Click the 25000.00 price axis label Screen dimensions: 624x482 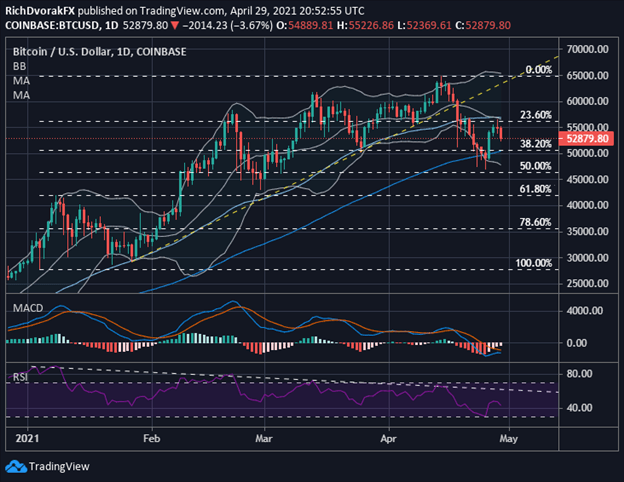(x=587, y=283)
